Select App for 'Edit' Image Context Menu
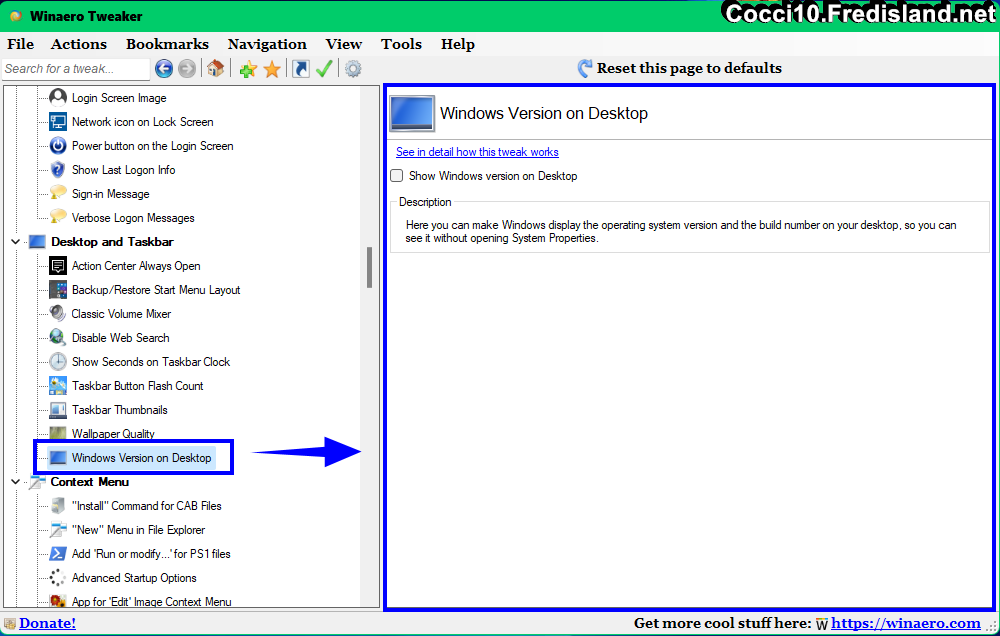 tap(151, 601)
